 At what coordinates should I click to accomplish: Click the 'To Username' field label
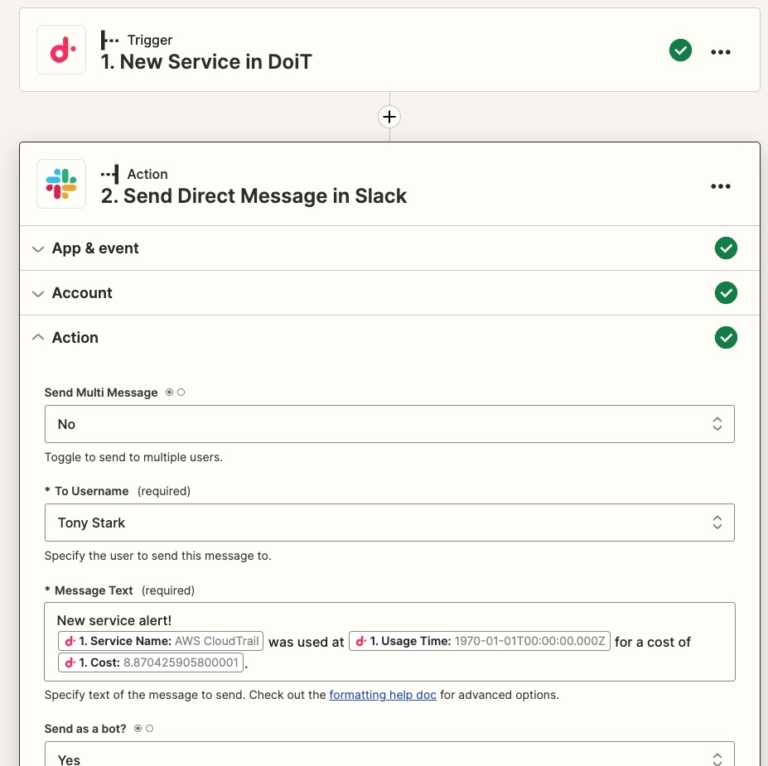92,491
